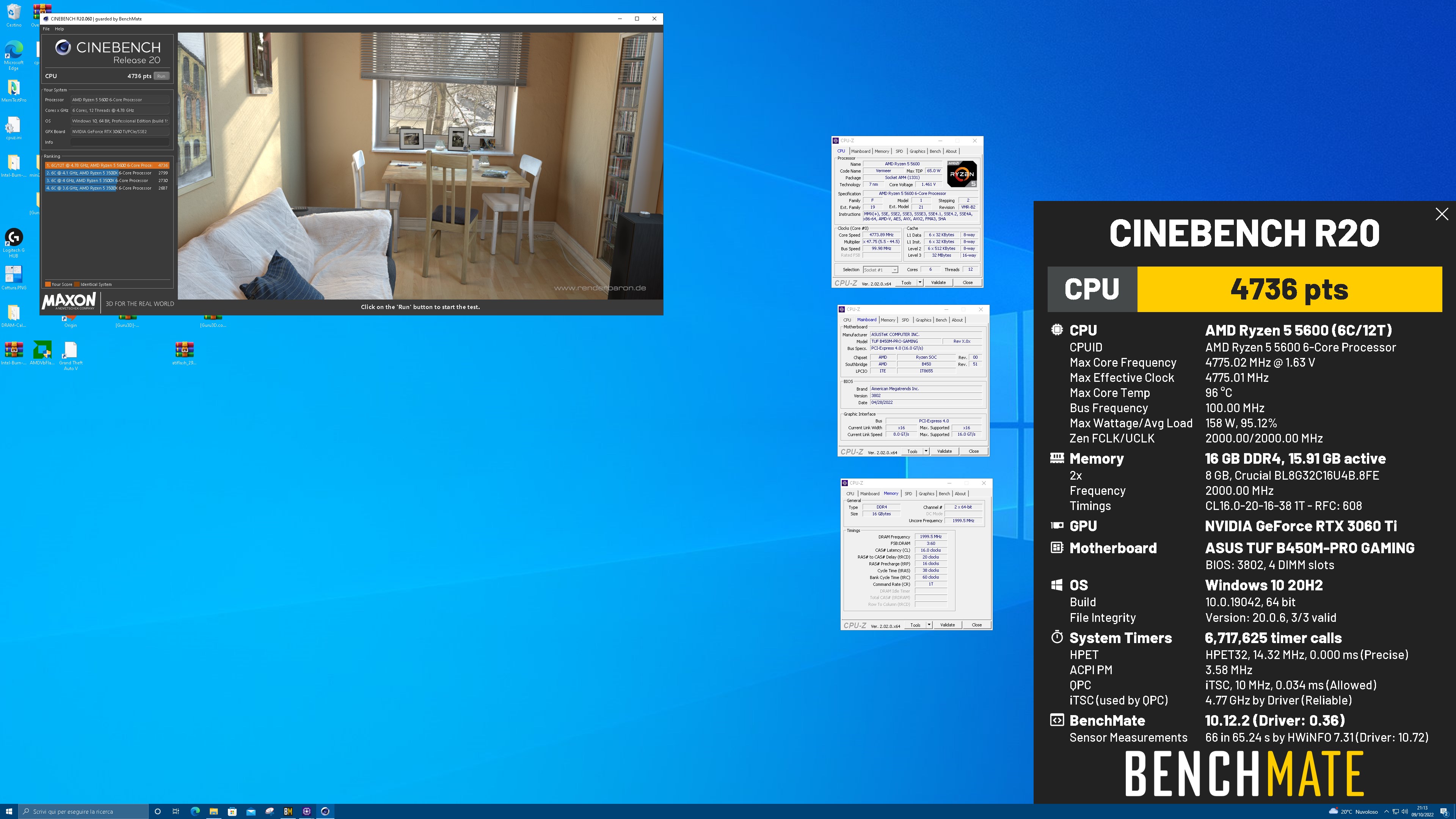Viewport: 1456px width, 819px height.
Task: Open the weather widget showing Nuvoloso
Action: click(1354, 811)
